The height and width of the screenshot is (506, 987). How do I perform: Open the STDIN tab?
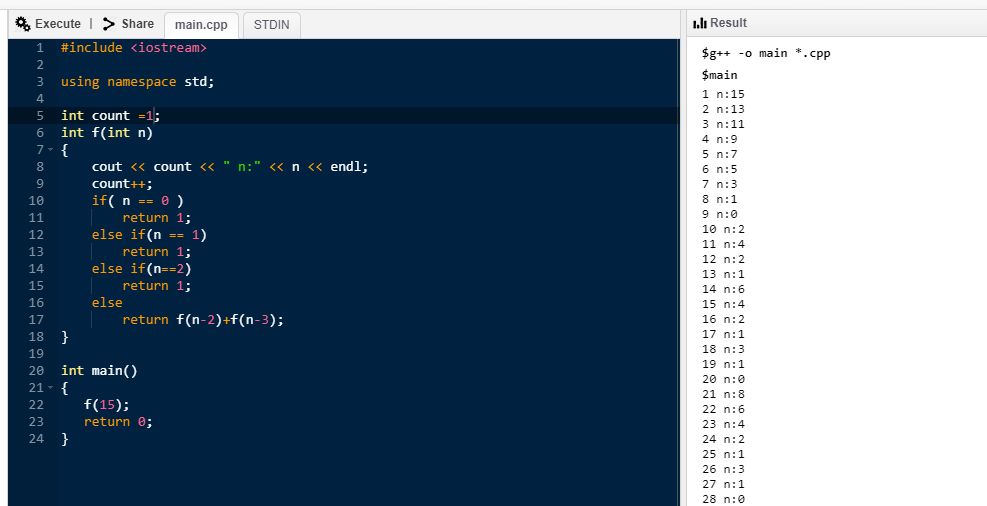[271, 24]
